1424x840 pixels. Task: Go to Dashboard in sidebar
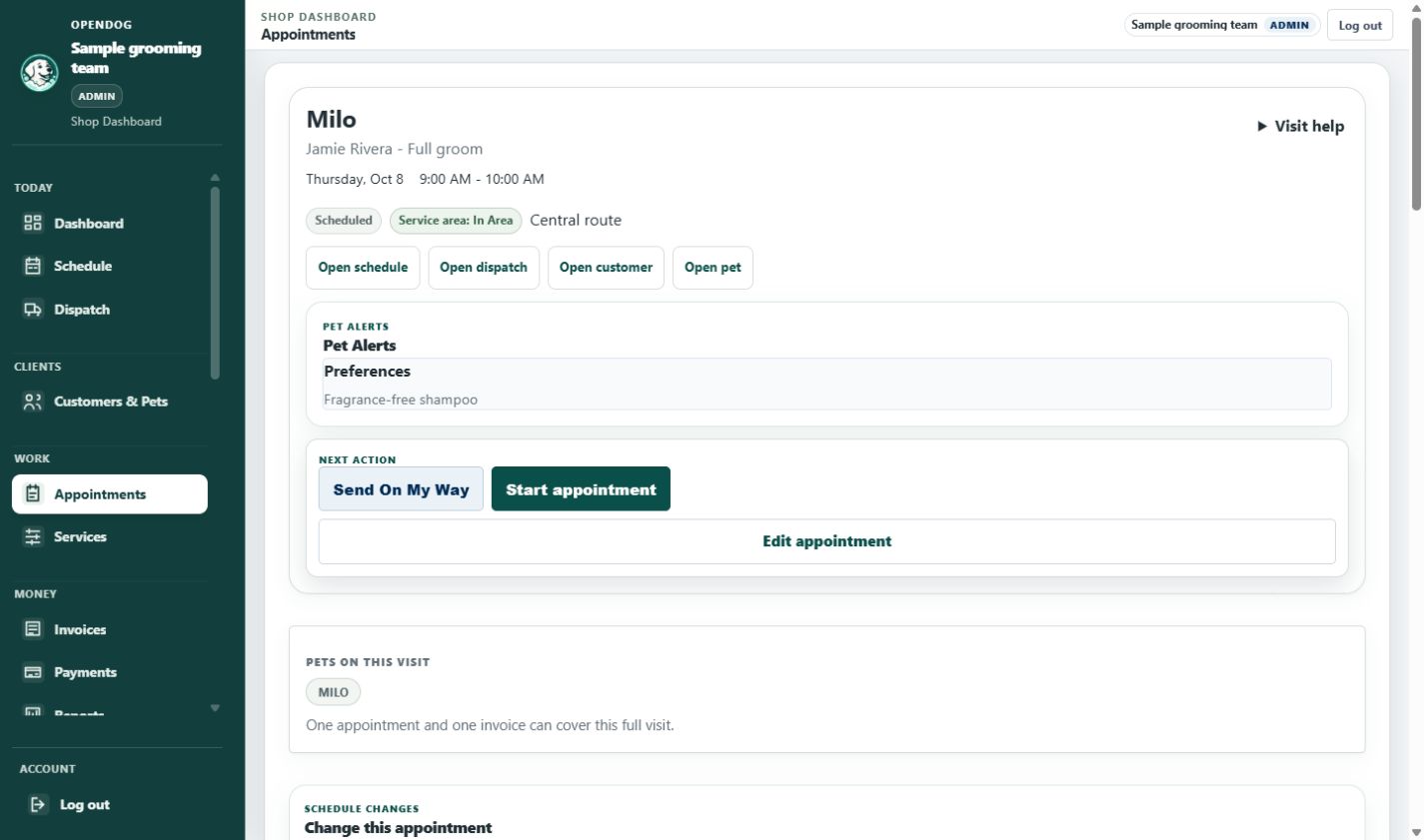tap(110, 224)
